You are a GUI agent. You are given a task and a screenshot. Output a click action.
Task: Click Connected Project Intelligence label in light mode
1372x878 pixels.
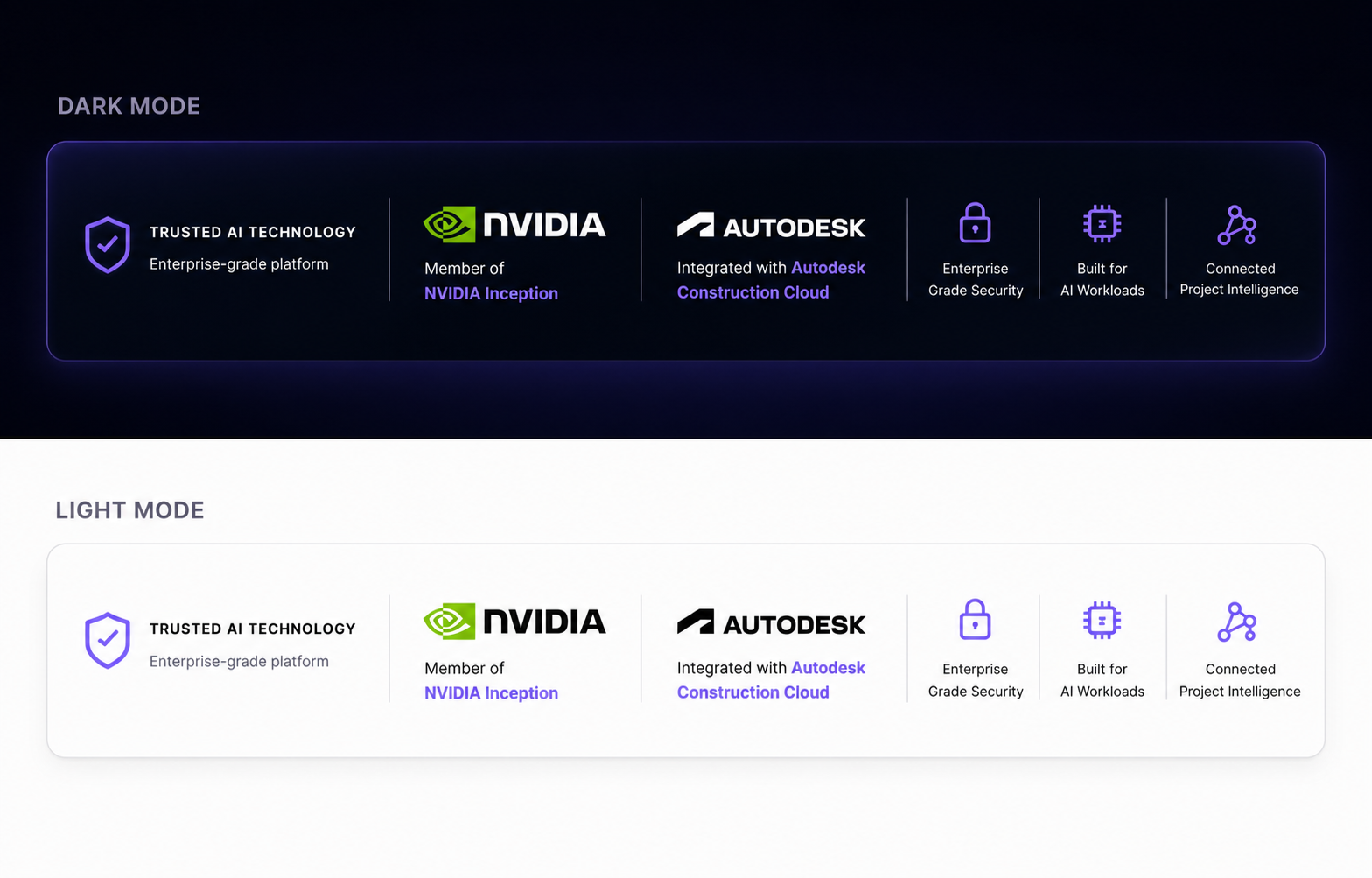(x=1240, y=680)
